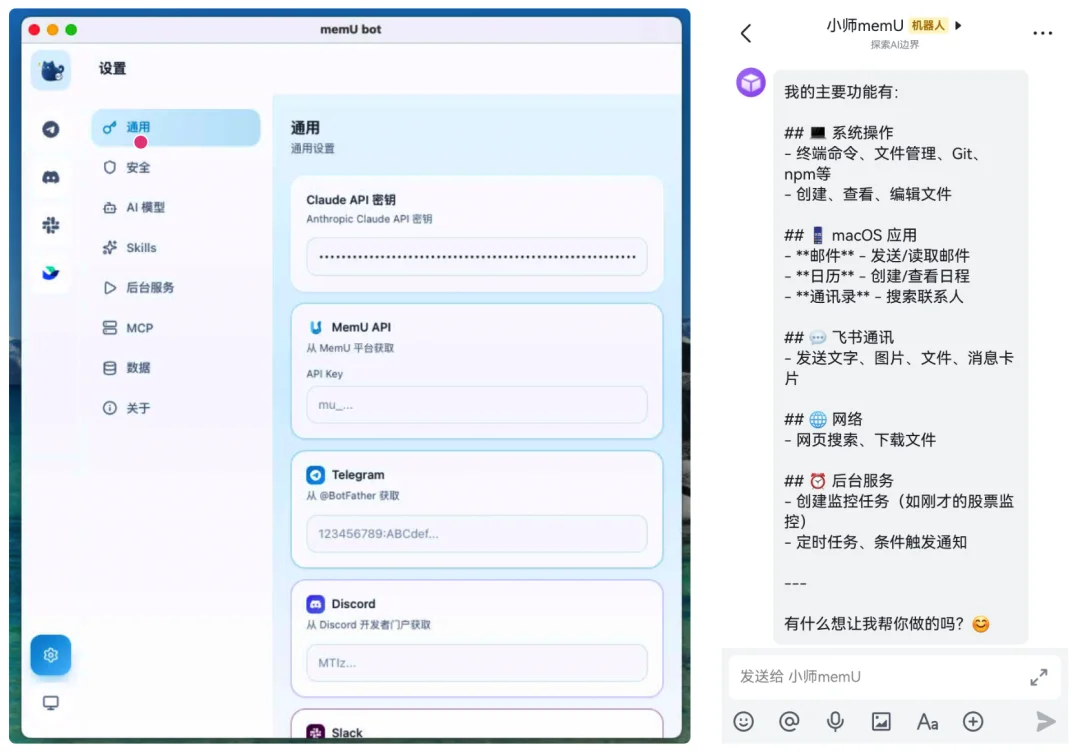Screen dimensions: 1080x752
Task: Expand the disclosure arrow next to 机器人 badge
Action: tap(959, 25)
